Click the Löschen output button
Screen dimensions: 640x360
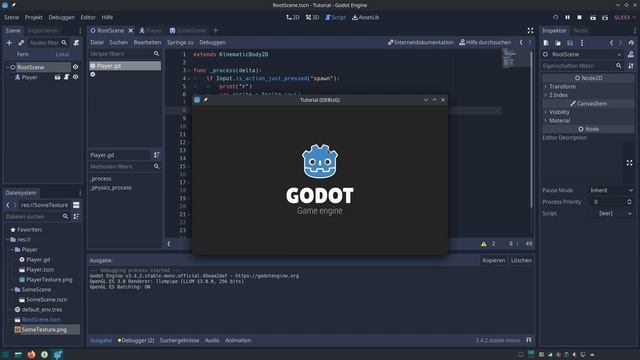[521, 260]
